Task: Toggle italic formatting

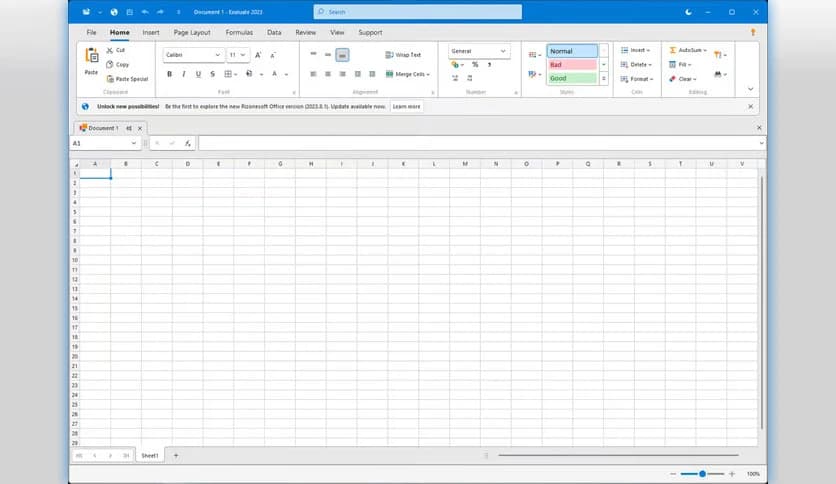Action: click(x=184, y=74)
